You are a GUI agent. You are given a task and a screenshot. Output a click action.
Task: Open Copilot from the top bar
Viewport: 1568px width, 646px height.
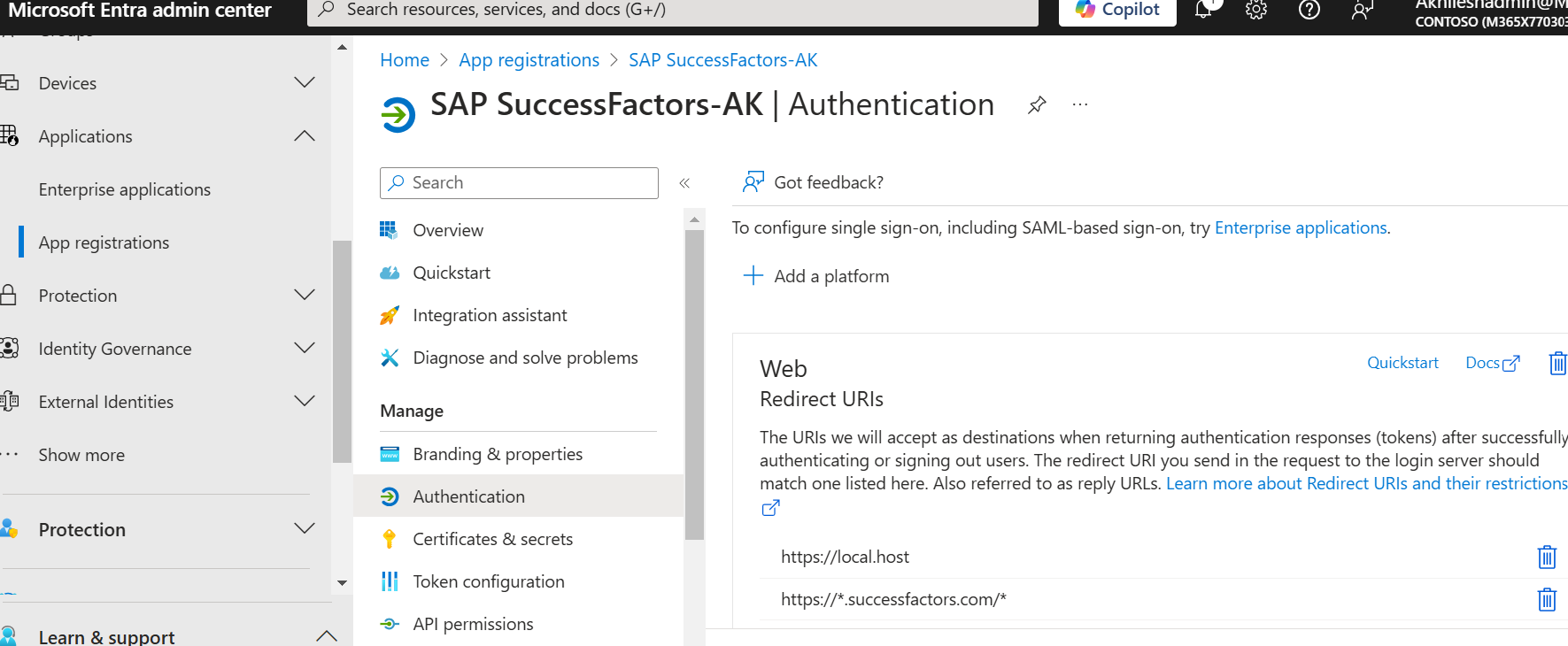[x=1117, y=10]
